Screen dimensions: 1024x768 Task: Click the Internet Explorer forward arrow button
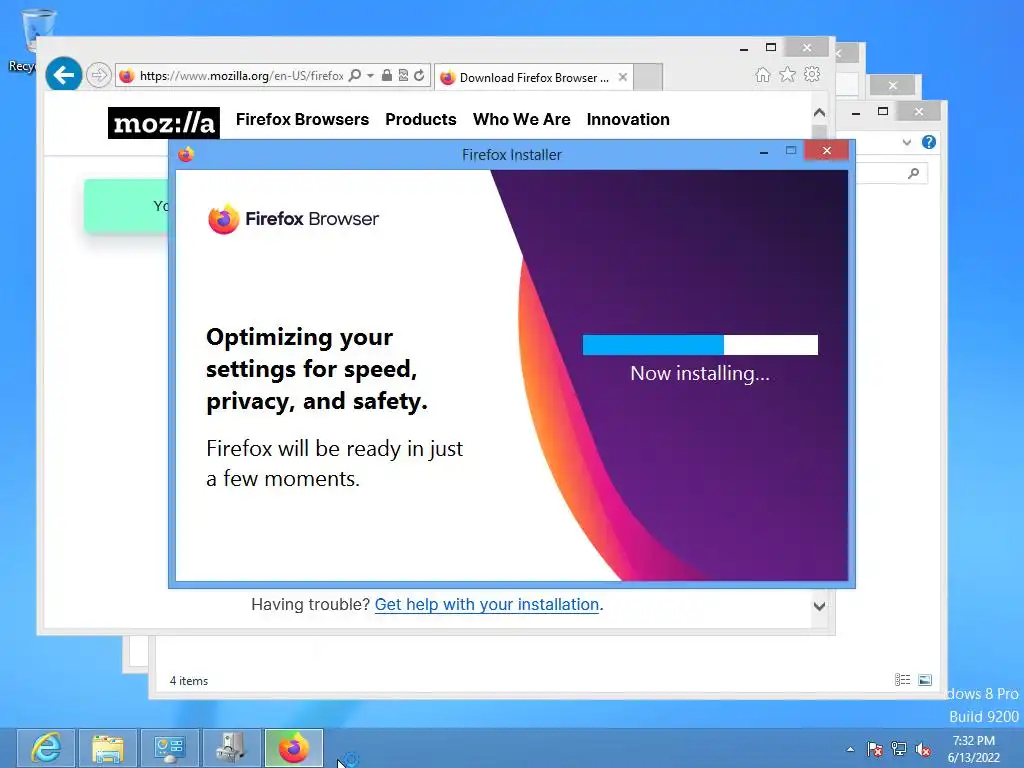[99, 75]
